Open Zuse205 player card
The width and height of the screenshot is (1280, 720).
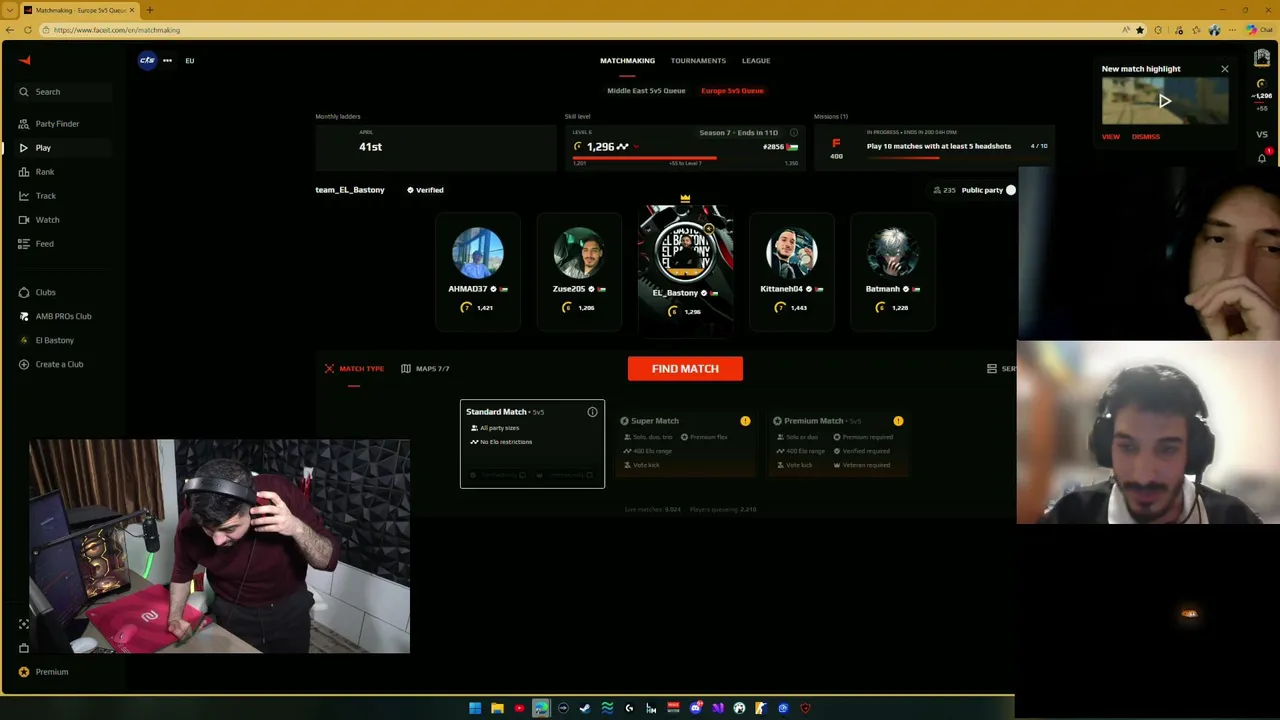[579, 271]
